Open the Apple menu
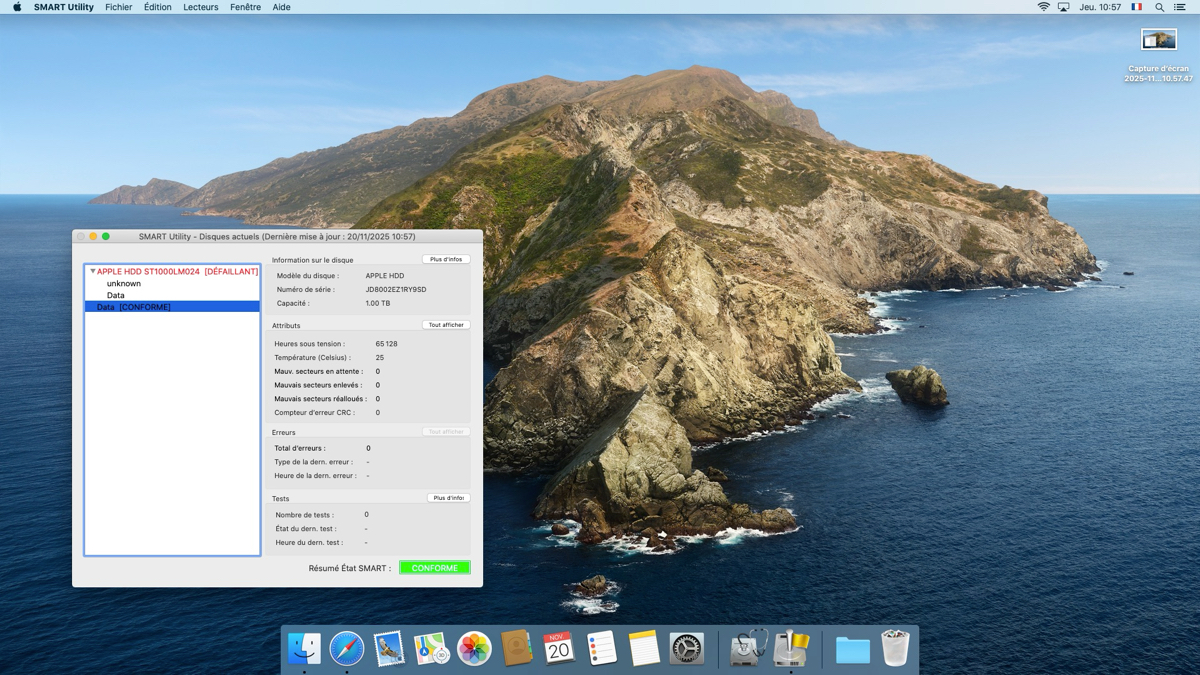The width and height of the screenshot is (1200, 675). [17, 7]
